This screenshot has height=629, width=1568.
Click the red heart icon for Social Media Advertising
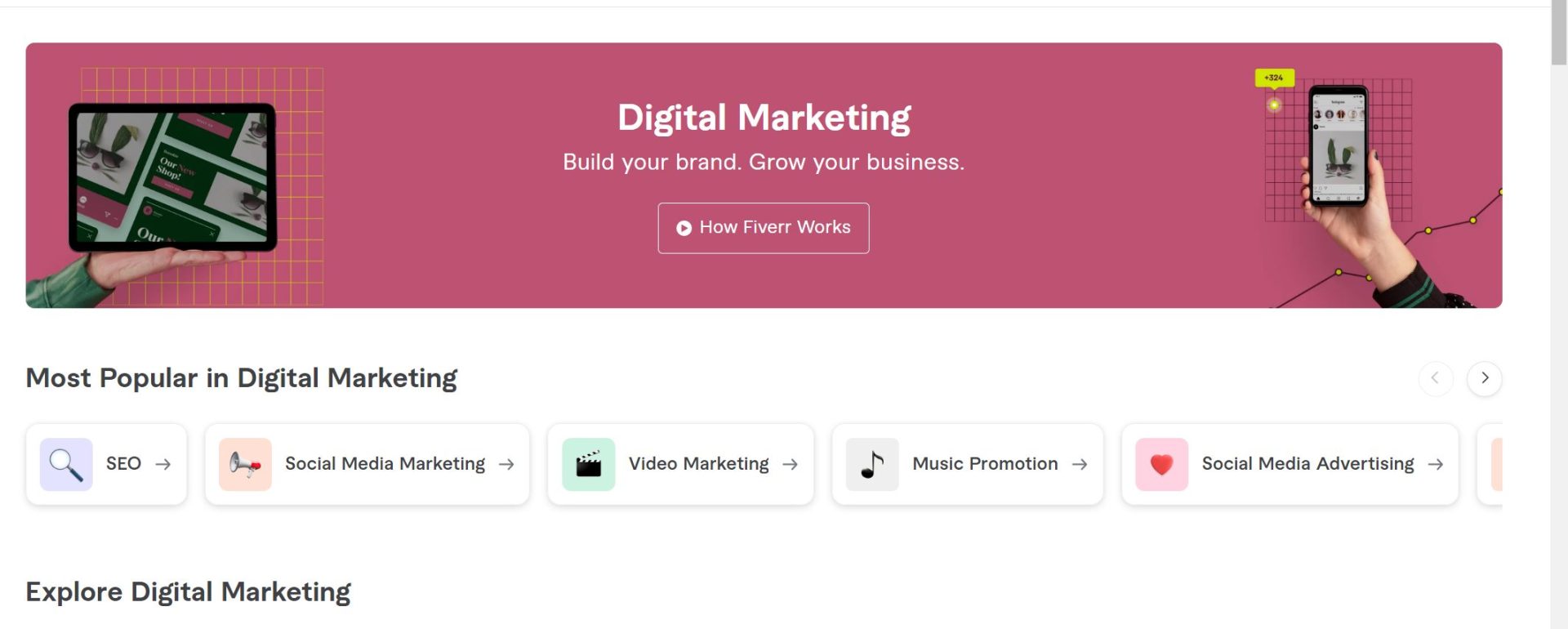pyautogui.click(x=1161, y=464)
